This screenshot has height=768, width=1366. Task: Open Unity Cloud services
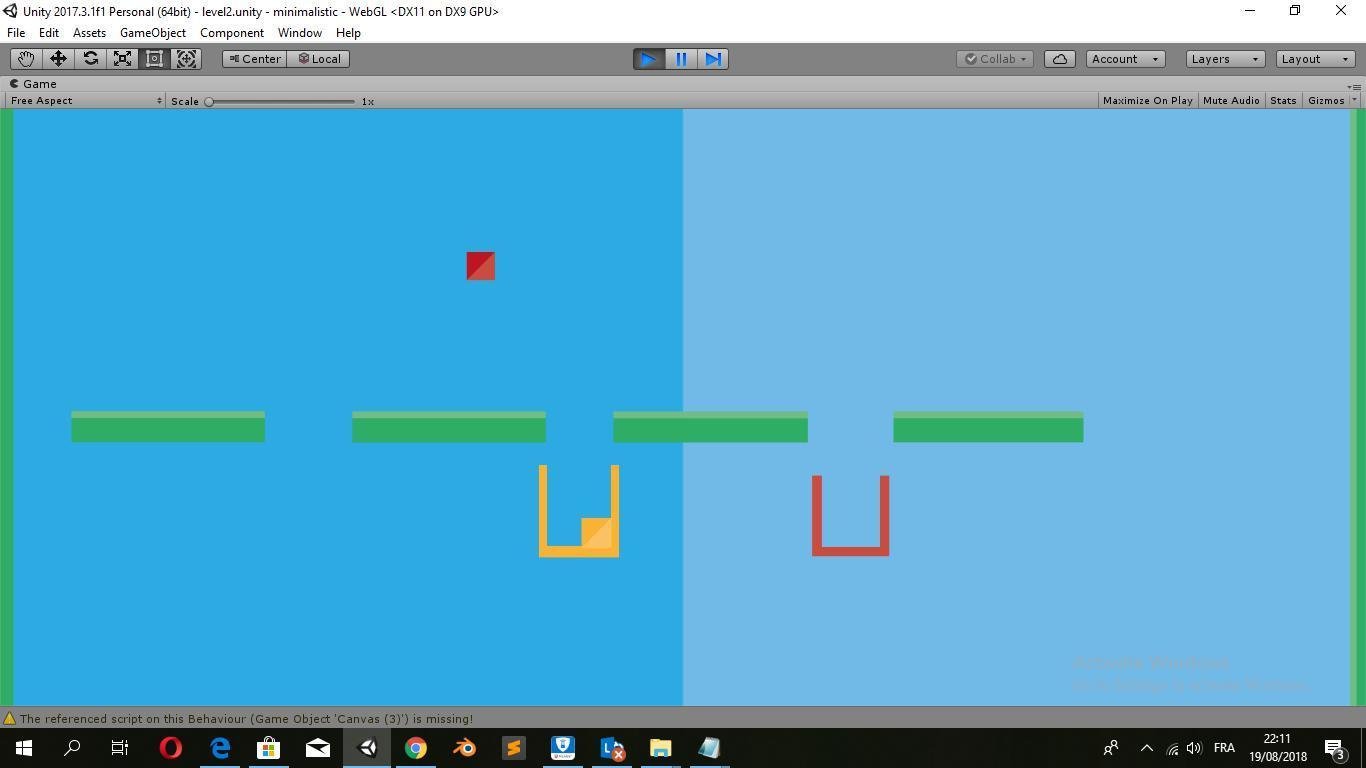point(1059,58)
